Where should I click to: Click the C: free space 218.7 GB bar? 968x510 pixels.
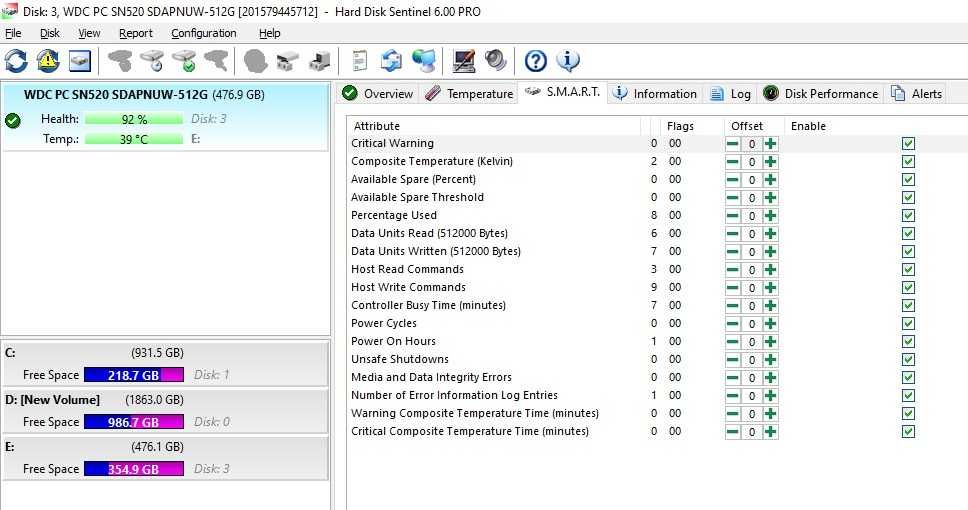point(133,375)
